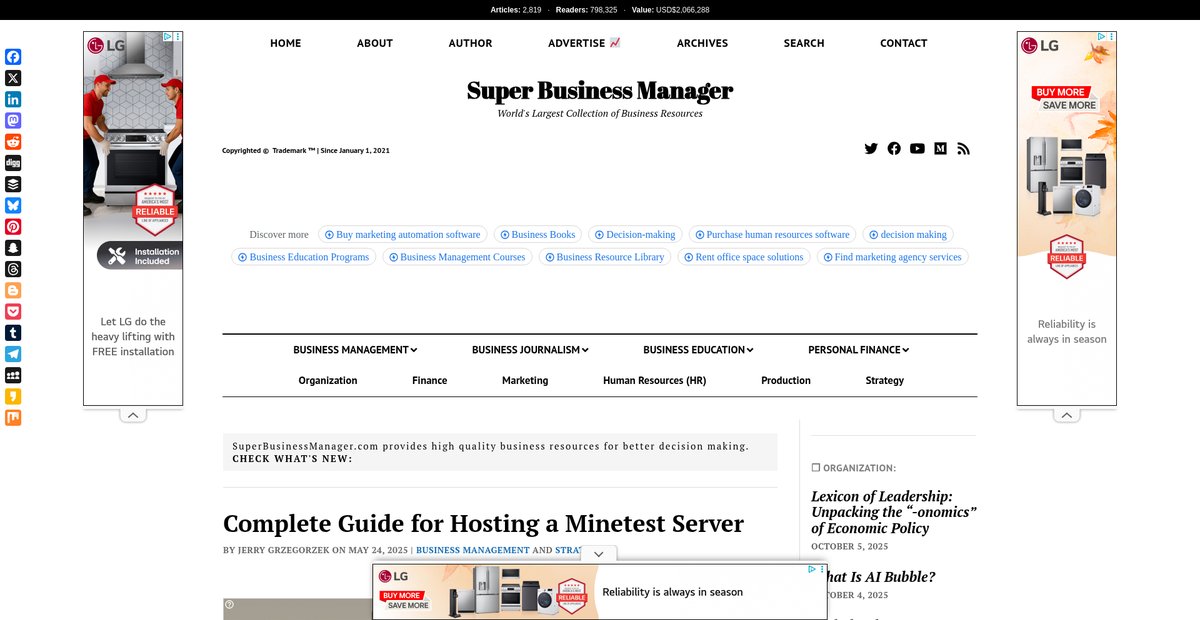Select the lowercase 'decision making' pill
Screen dimensions: 1200x620
(x=908, y=234)
